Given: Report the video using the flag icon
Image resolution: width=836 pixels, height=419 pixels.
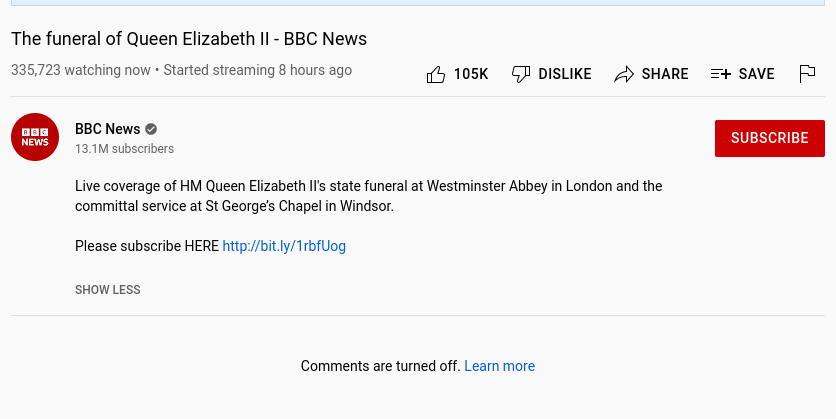Looking at the screenshot, I should [x=807, y=74].
